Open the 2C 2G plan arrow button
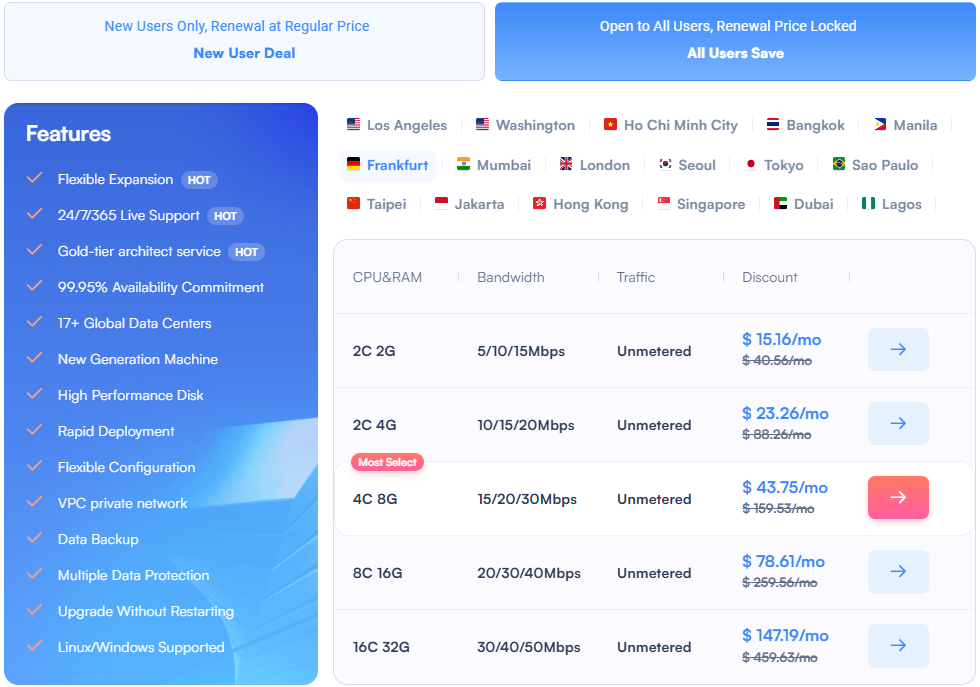This screenshot has width=980, height=687. [898, 349]
